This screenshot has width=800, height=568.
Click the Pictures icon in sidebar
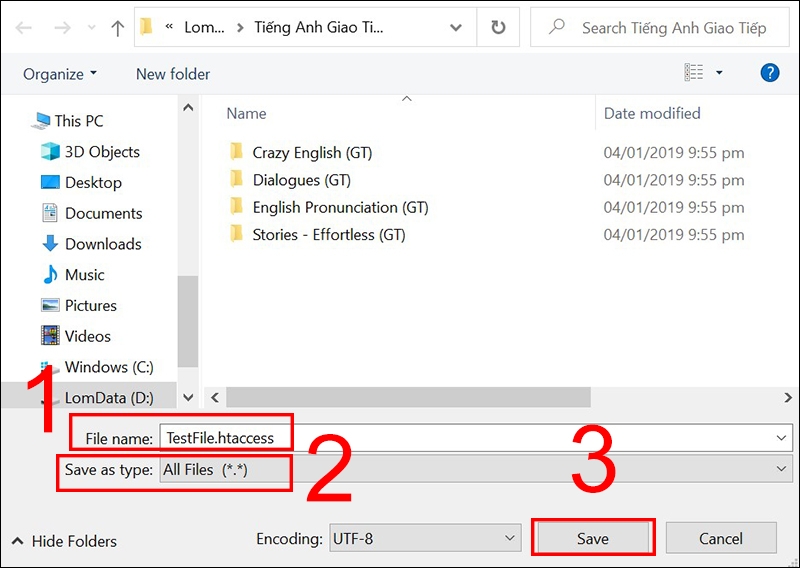[x=50, y=305]
